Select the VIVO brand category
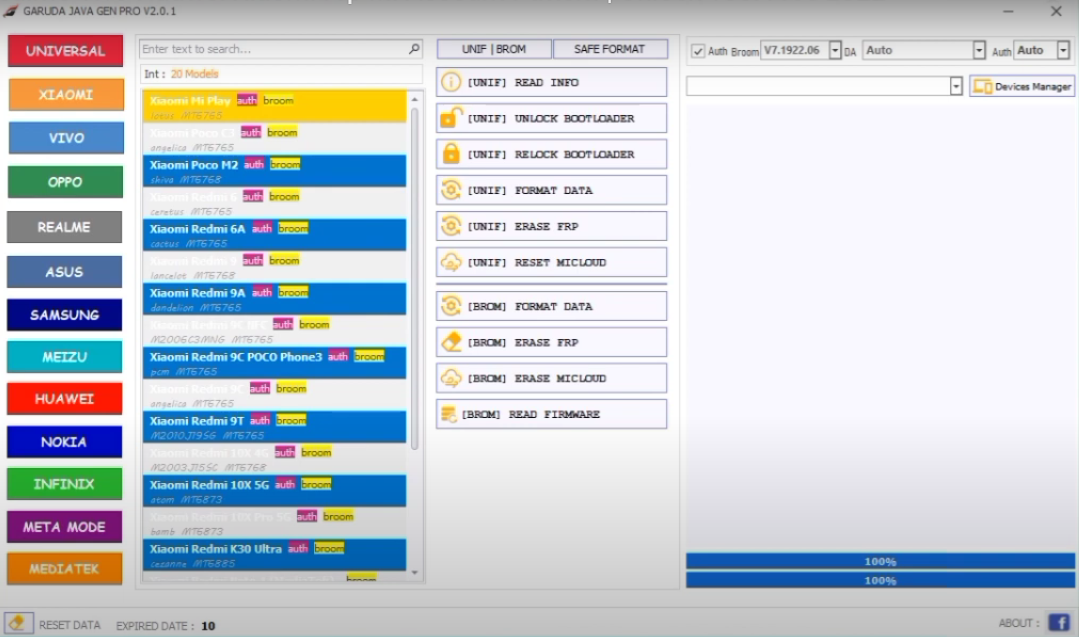This screenshot has width=1079, height=637. coord(66,138)
